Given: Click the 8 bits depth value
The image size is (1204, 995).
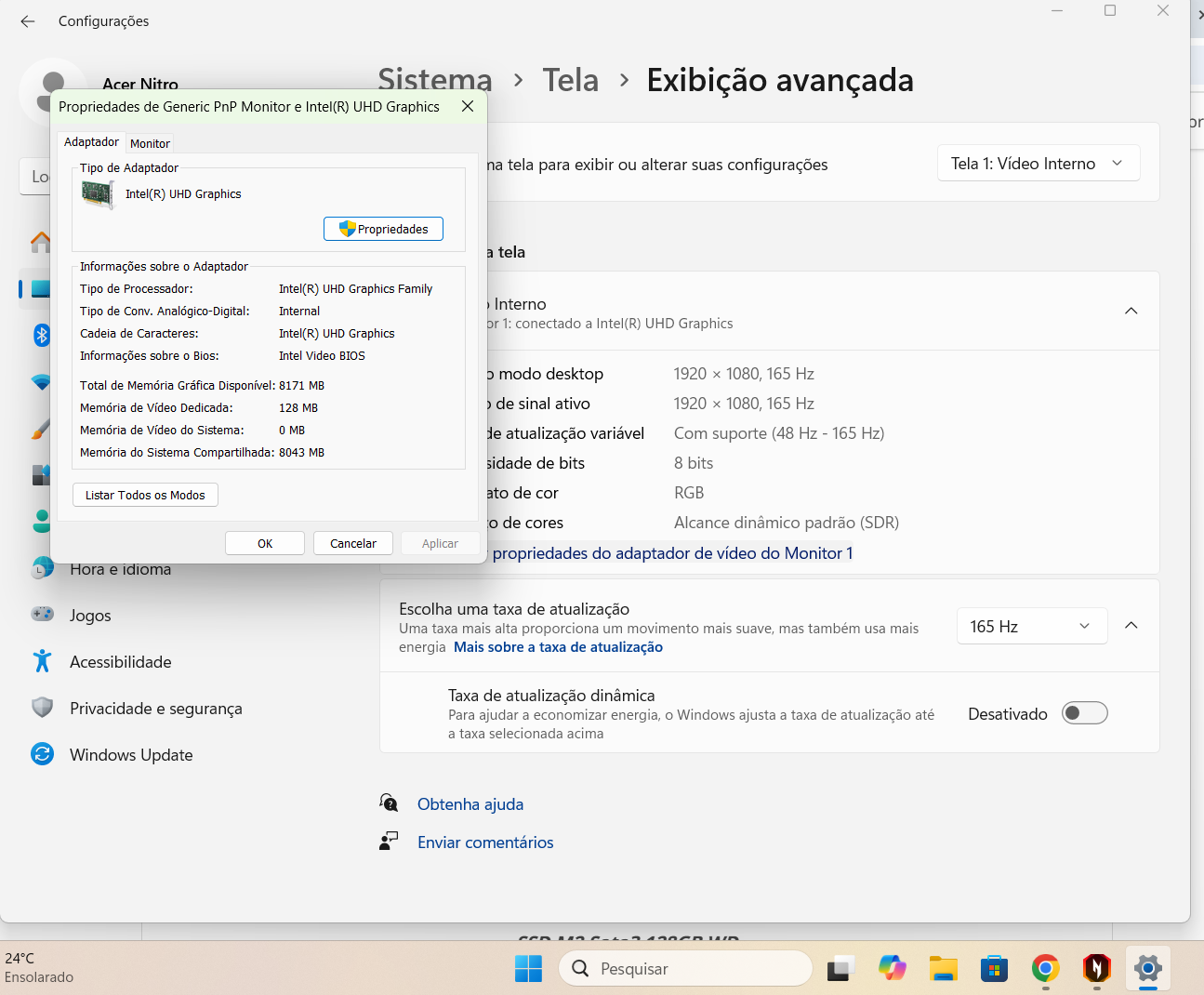Looking at the screenshot, I should pos(694,463).
